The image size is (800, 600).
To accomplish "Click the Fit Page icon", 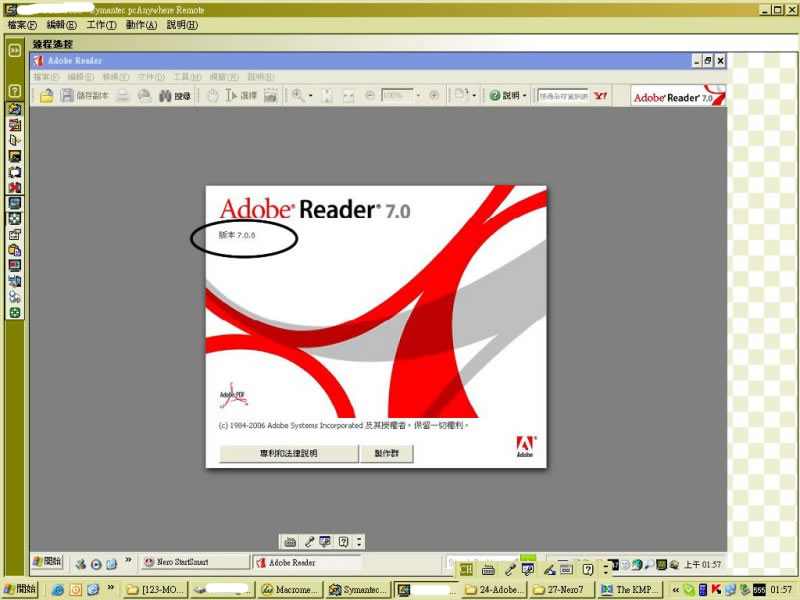I will coord(327,95).
